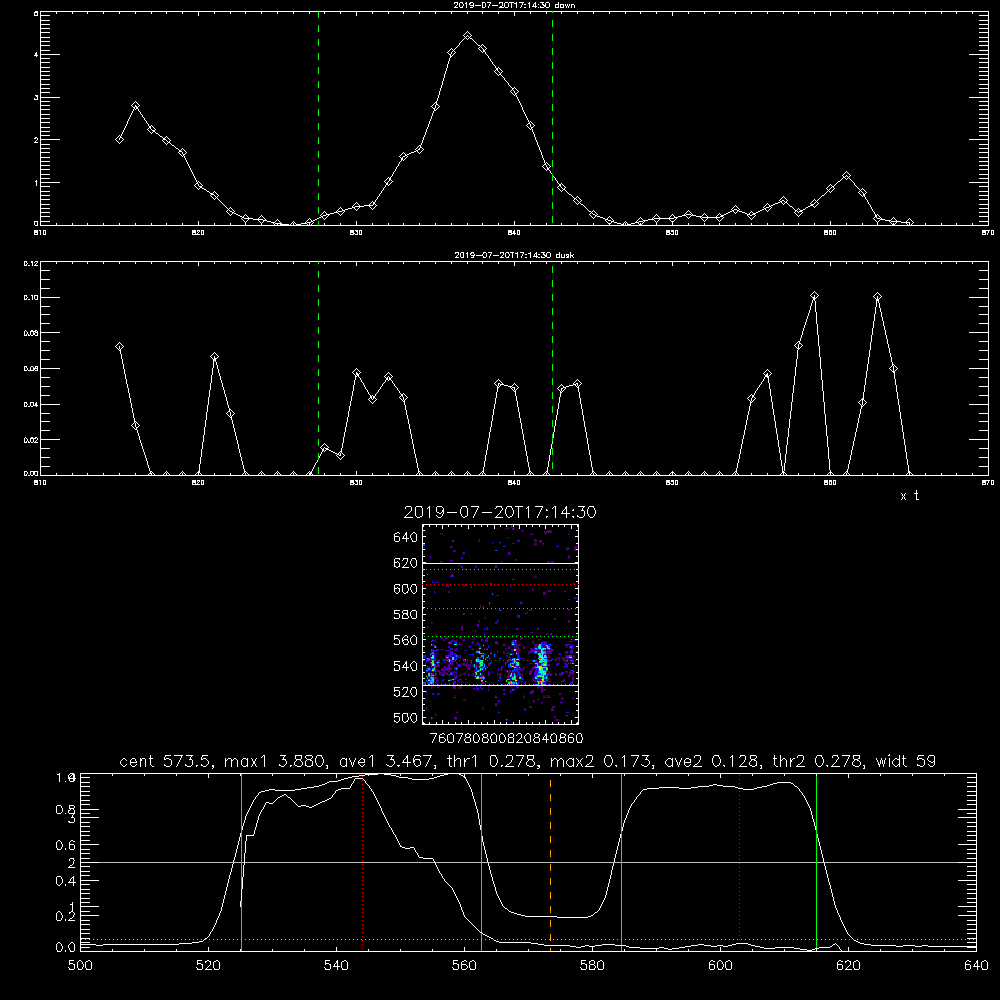Click left green dashed line in dusk plot

(318, 368)
